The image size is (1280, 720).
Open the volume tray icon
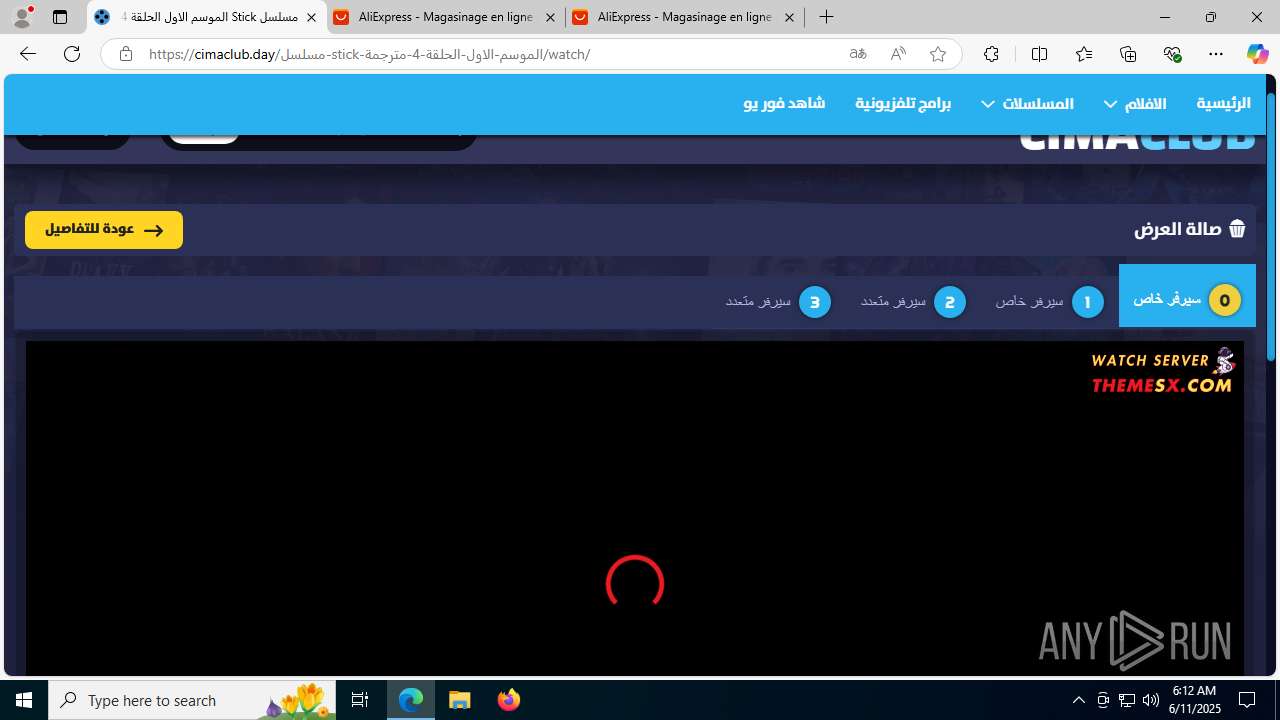1150,700
